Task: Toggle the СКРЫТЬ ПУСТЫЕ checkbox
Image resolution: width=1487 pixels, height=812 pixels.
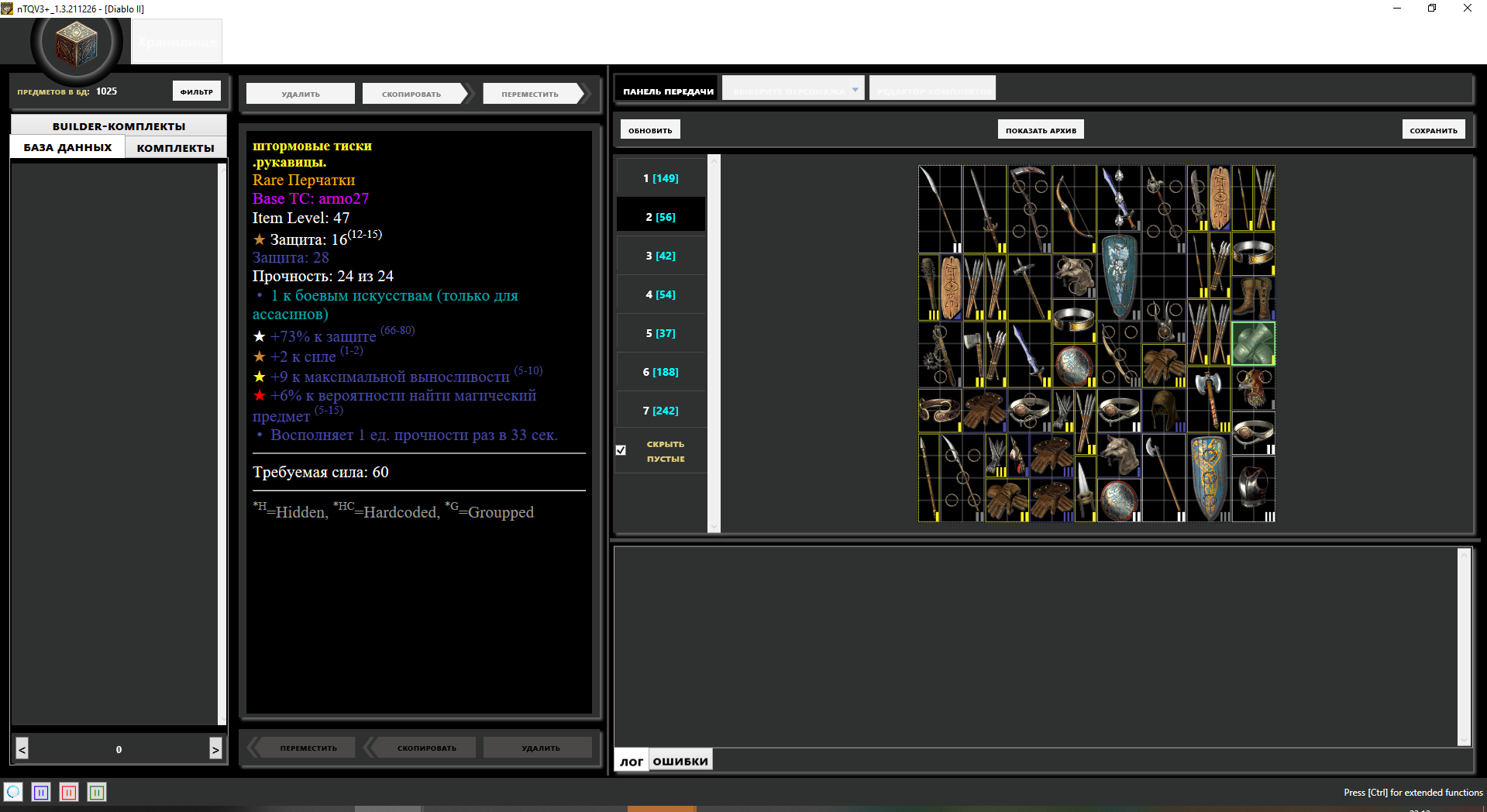Action: [x=621, y=450]
